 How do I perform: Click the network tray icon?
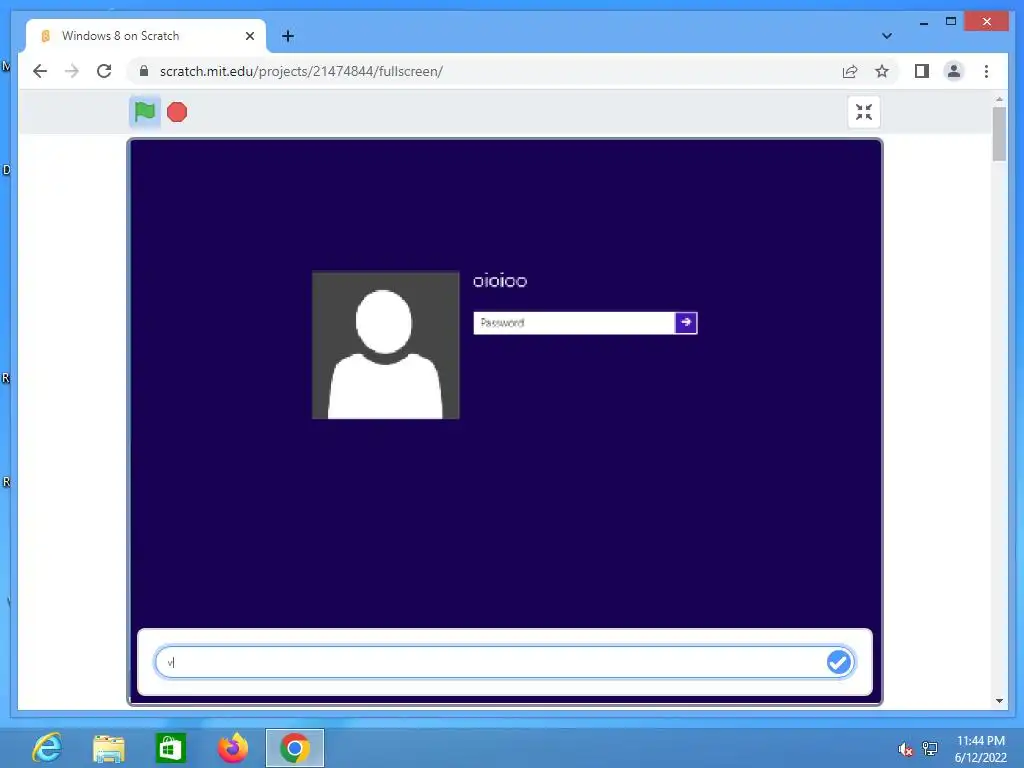tap(929, 748)
